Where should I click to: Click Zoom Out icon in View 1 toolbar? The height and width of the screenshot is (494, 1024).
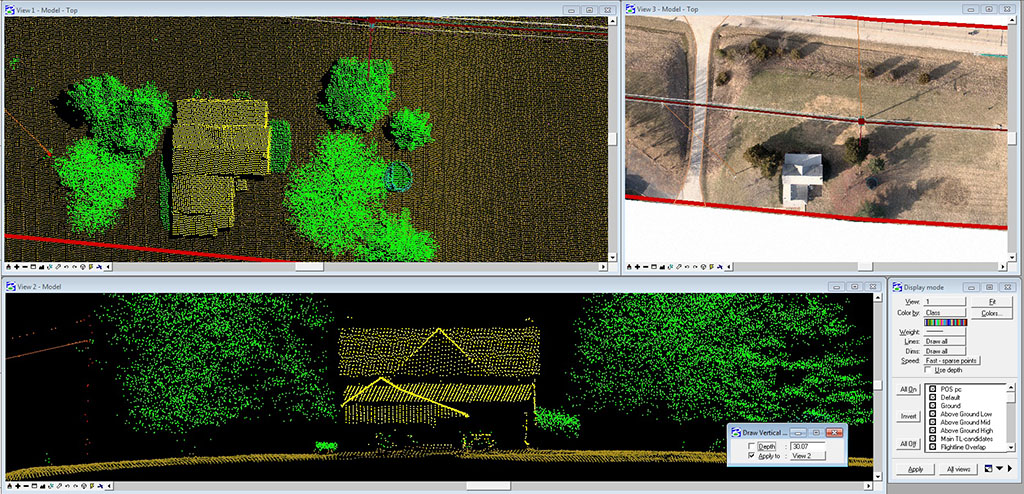(27, 268)
